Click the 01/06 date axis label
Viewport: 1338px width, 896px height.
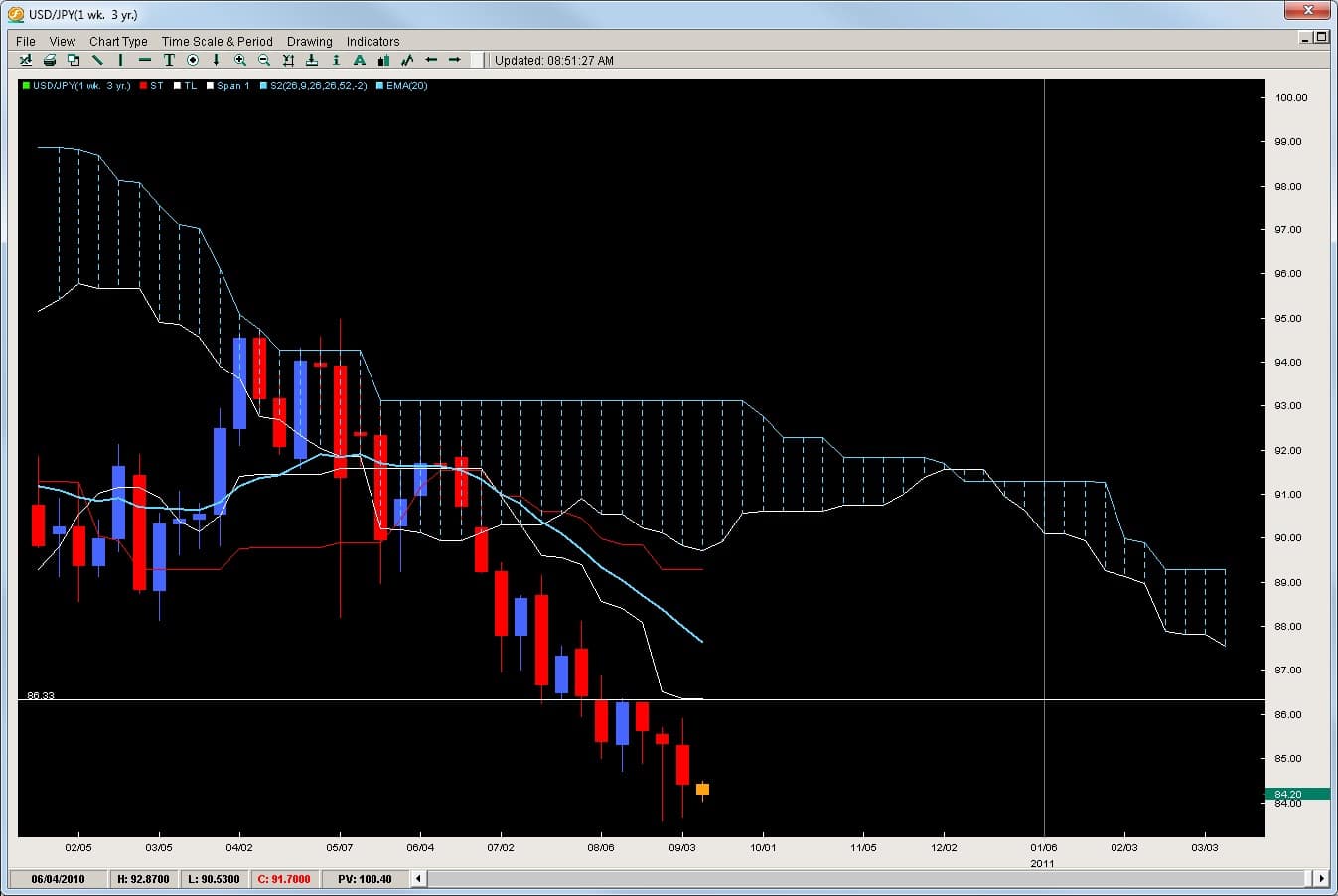(1043, 848)
